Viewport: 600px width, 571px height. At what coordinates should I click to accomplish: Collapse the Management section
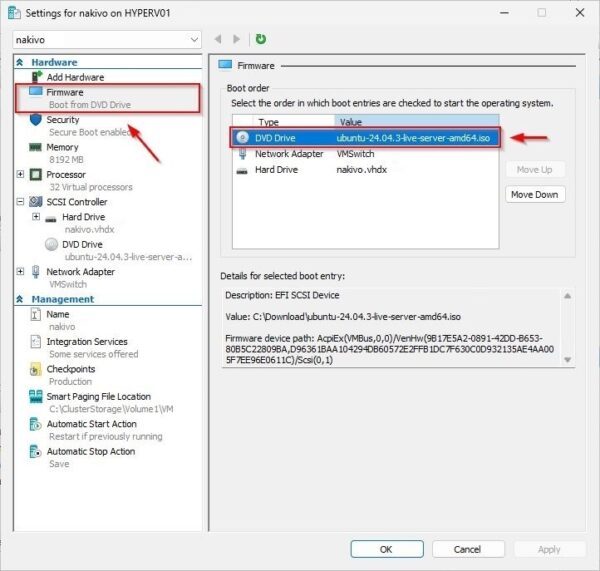pos(20,299)
